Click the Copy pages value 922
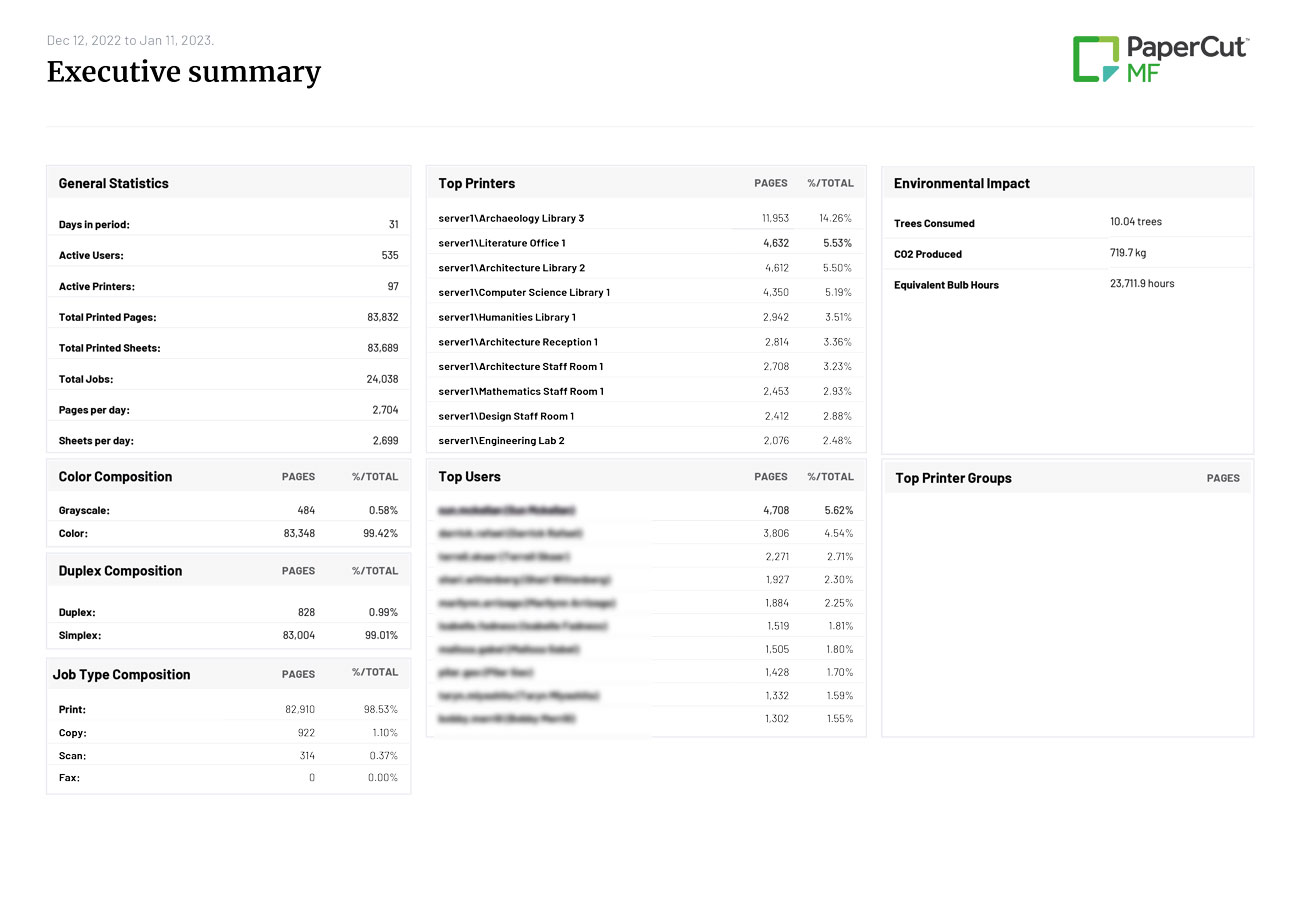This screenshot has width=1300, height=919. click(x=306, y=733)
